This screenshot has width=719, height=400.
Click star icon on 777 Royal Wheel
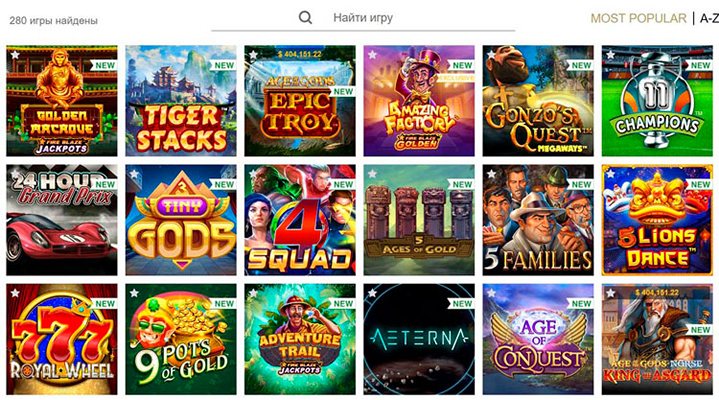click(14, 293)
